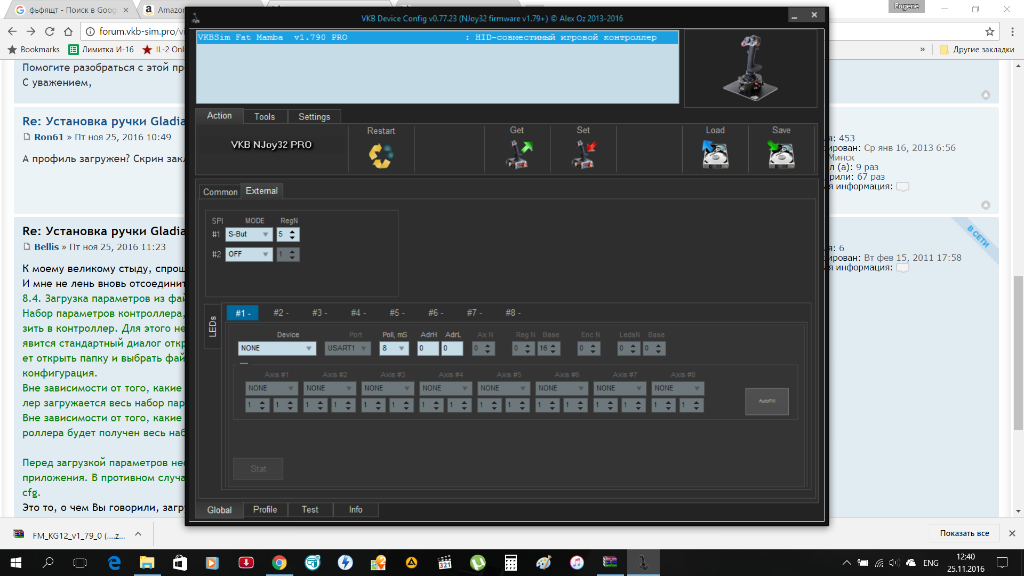Click the LedsN stepper arrows
The width and height of the screenshot is (1024, 576).
click(633, 349)
